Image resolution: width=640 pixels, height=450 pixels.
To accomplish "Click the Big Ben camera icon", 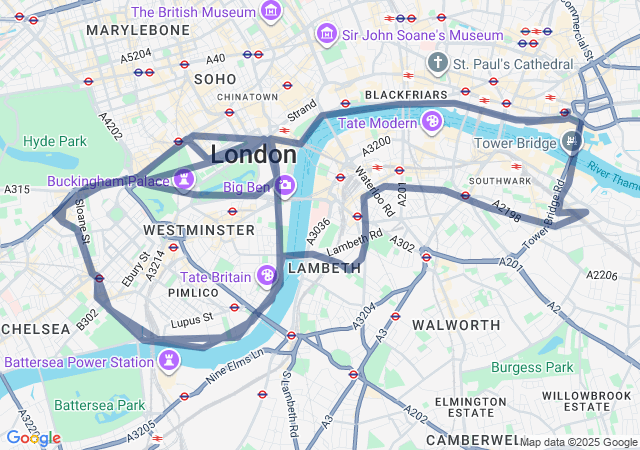I will [285, 186].
